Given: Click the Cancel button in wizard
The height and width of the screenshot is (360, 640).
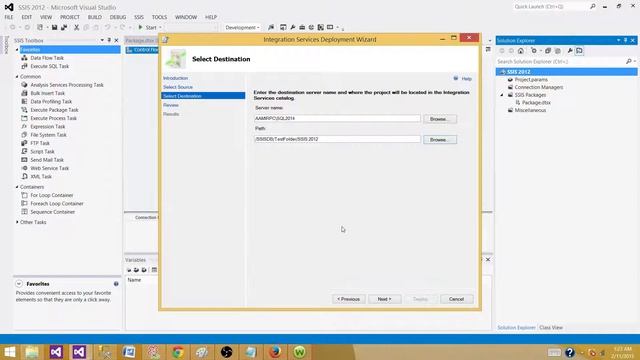Looking at the screenshot, I should (457, 299).
